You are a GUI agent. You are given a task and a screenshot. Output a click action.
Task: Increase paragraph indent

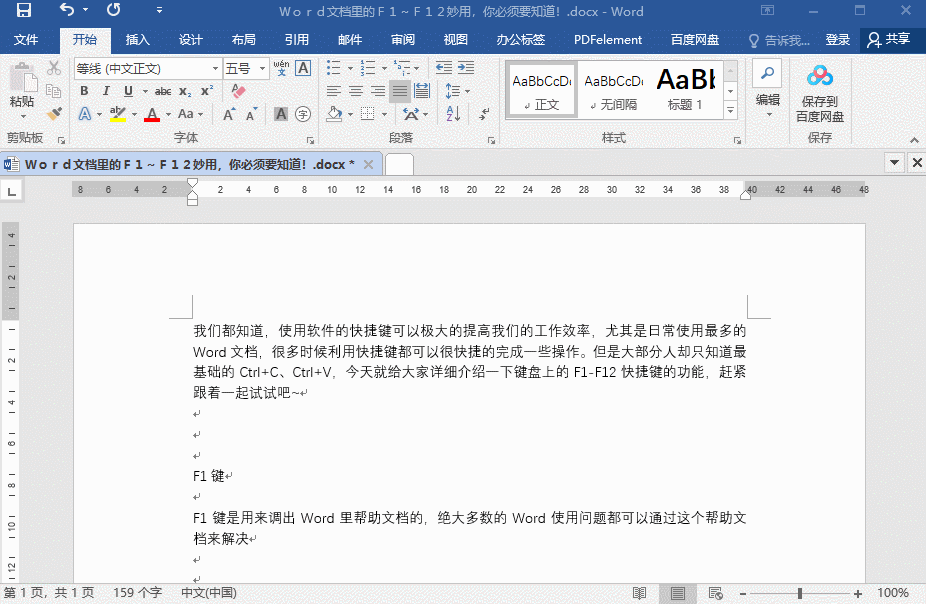point(466,68)
